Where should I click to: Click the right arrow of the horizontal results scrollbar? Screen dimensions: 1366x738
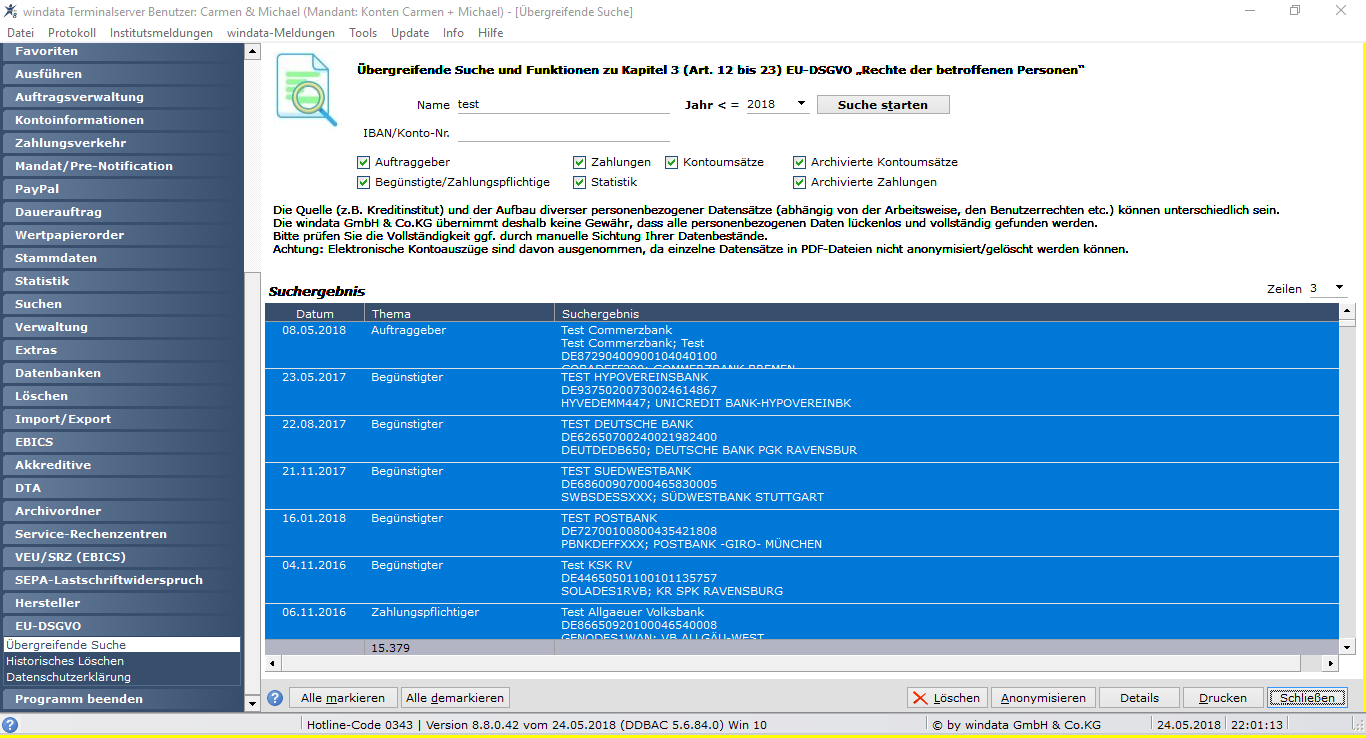1330,663
